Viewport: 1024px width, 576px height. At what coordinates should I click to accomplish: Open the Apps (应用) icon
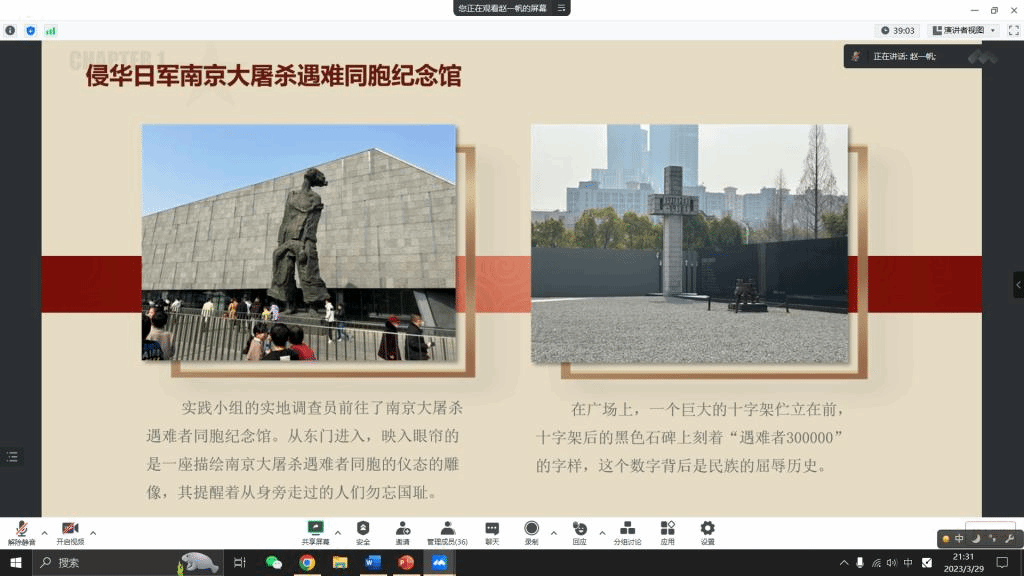(x=667, y=531)
